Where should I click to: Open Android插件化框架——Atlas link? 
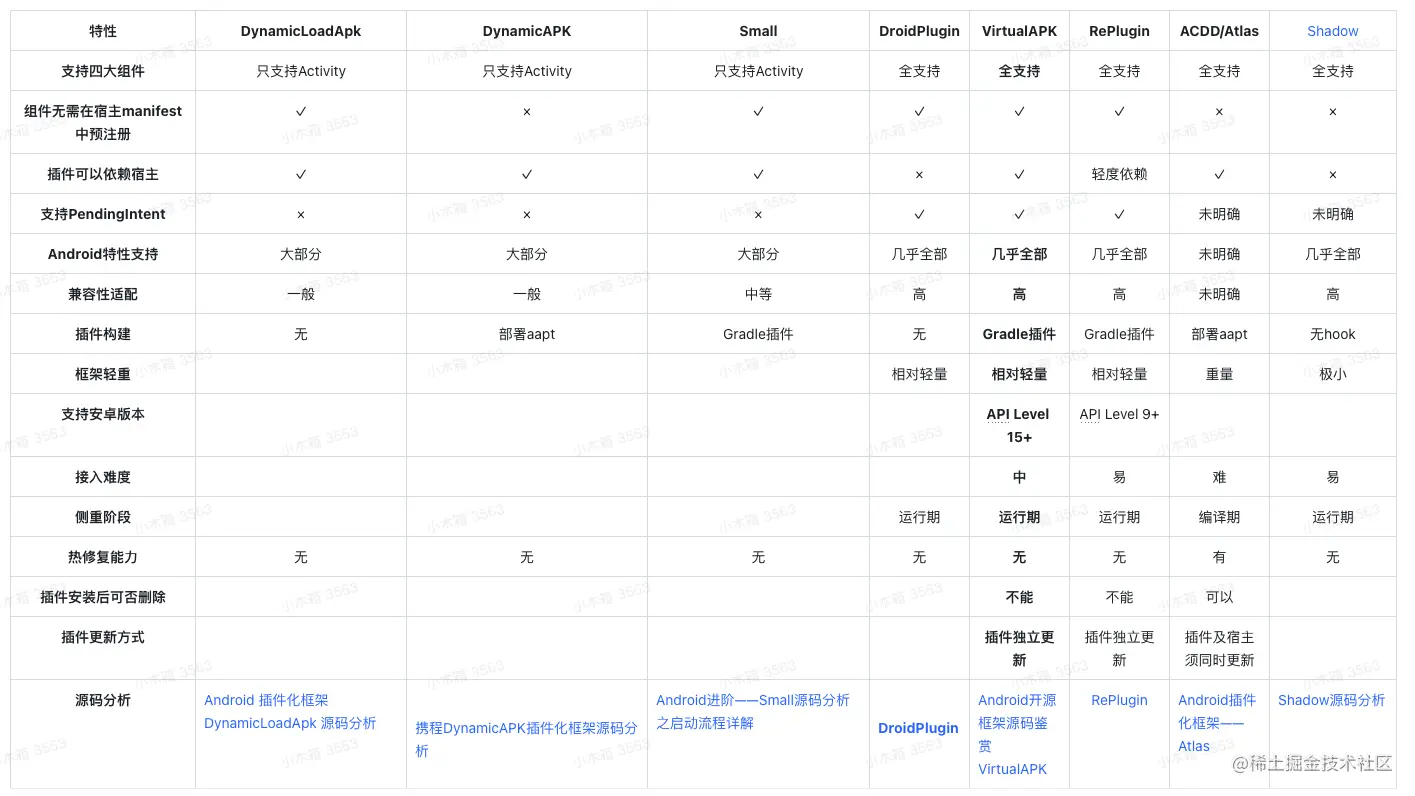click(x=1217, y=723)
